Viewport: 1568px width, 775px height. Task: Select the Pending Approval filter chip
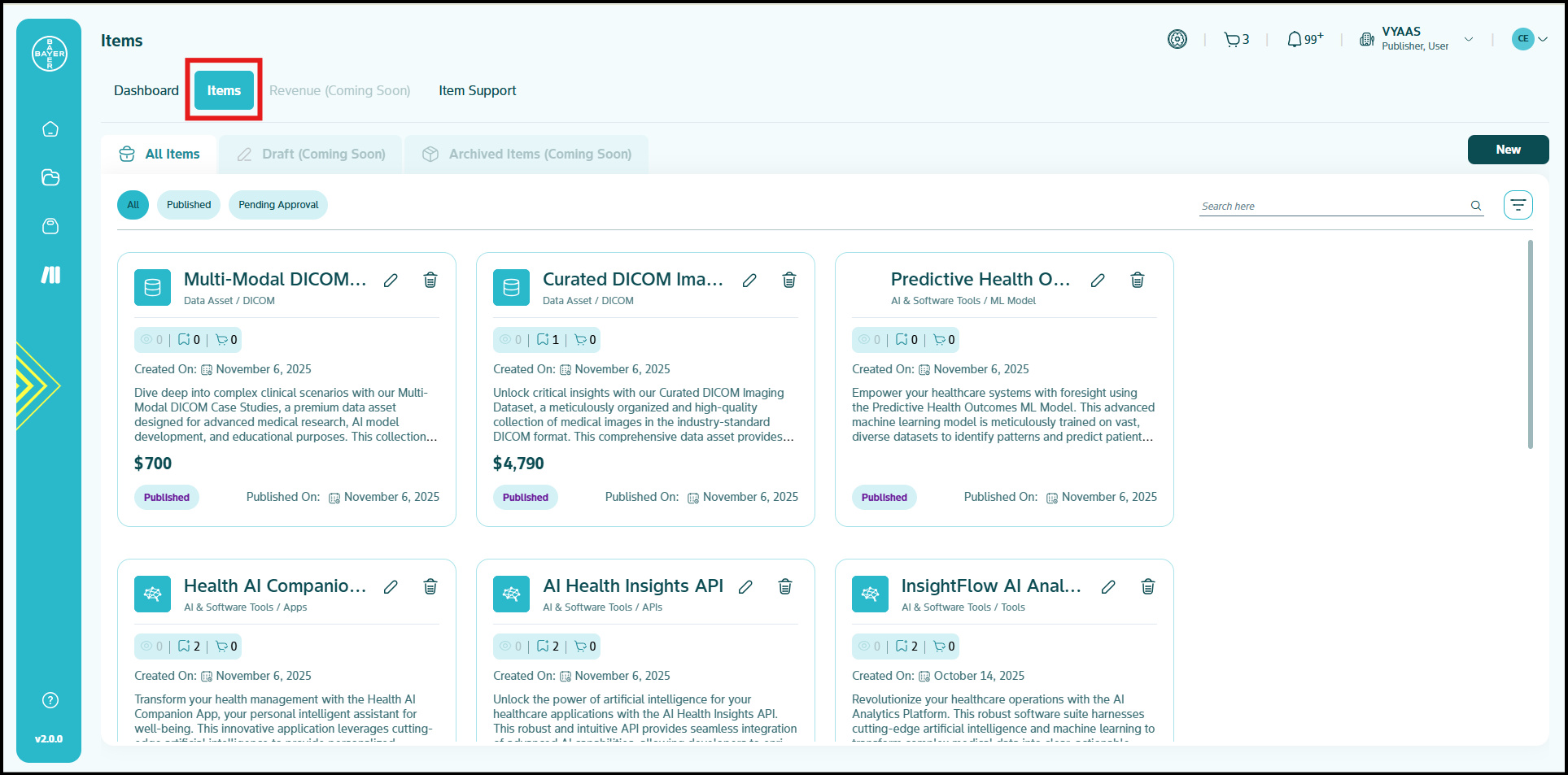(x=278, y=205)
